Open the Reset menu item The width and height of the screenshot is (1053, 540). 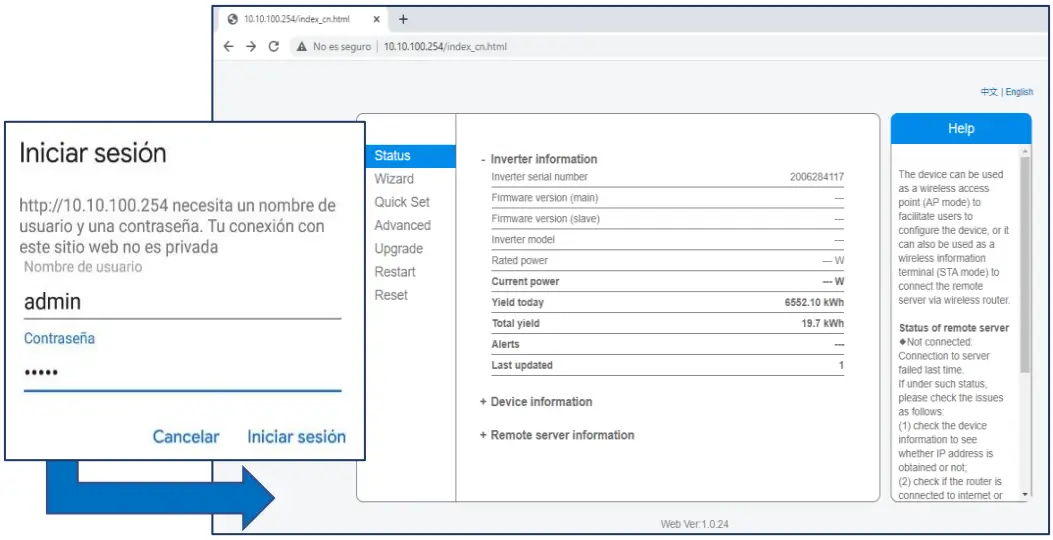(x=391, y=296)
